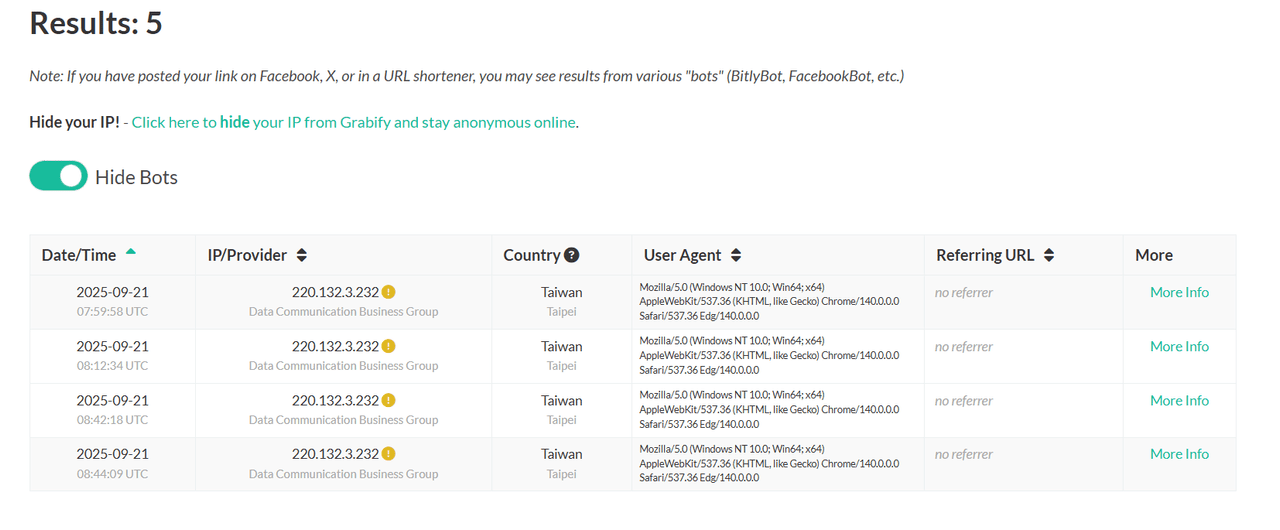Click Taiwan in the 07:59:58 UTC row
This screenshot has height=530, width=1280.
click(x=562, y=292)
